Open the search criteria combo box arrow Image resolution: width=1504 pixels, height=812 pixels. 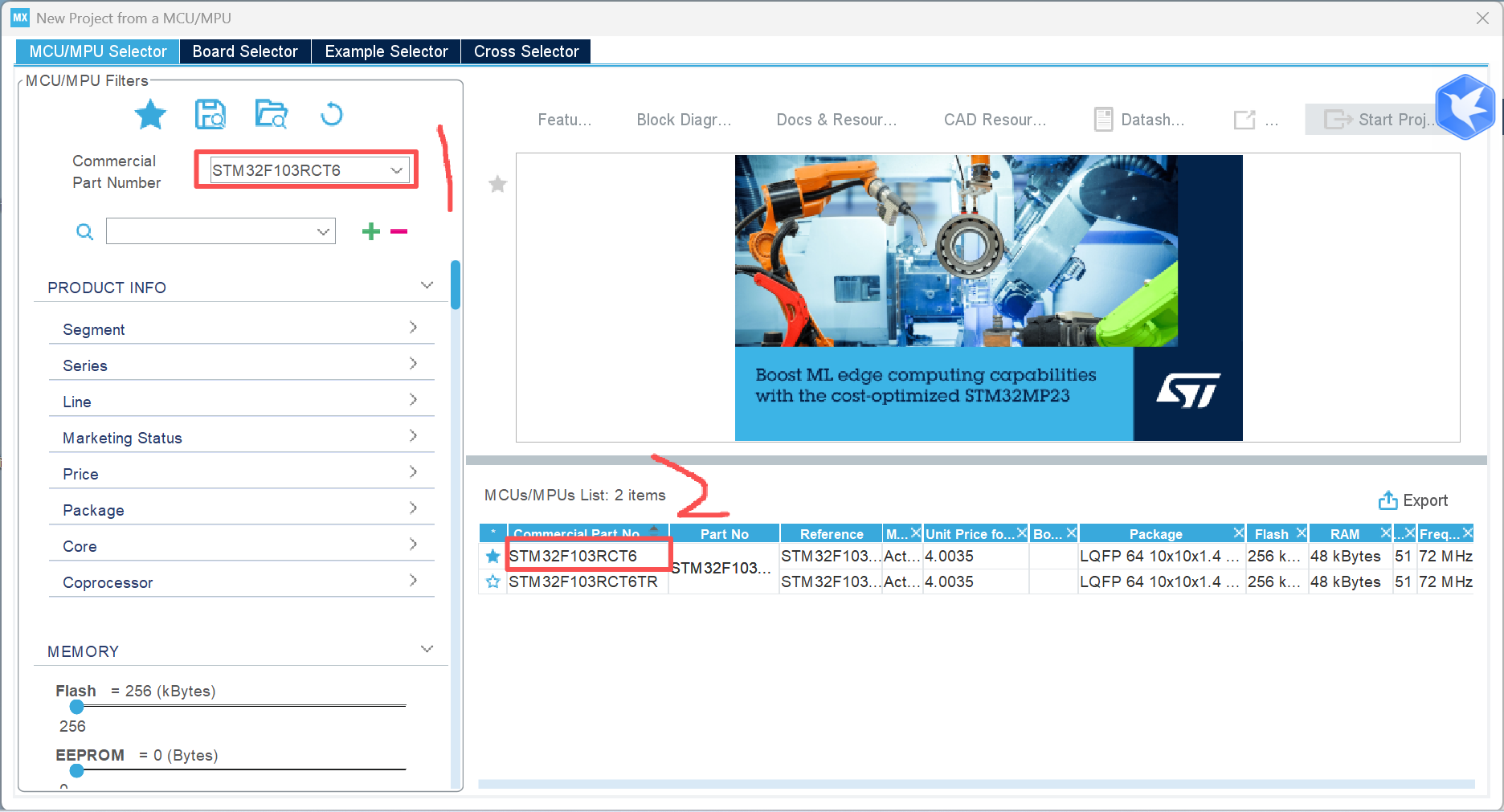(x=323, y=232)
